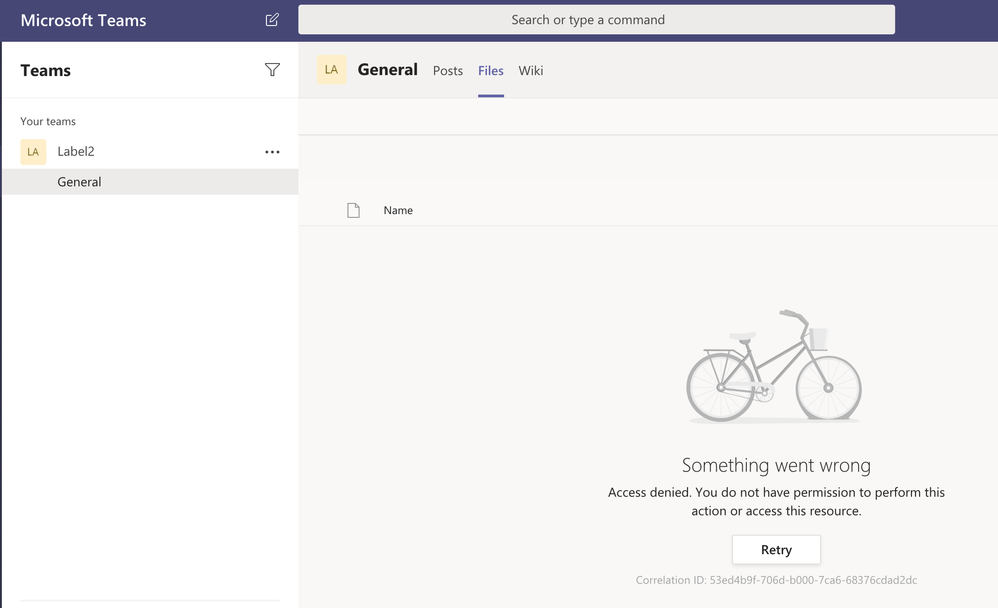This screenshot has width=998, height=608.
Task: Click the Retry button
Action: click(776, 549)
